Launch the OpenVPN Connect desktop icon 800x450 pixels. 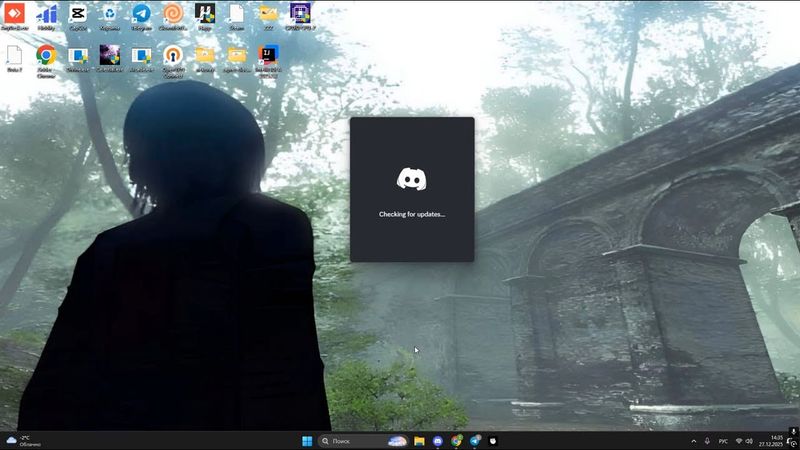173,55
